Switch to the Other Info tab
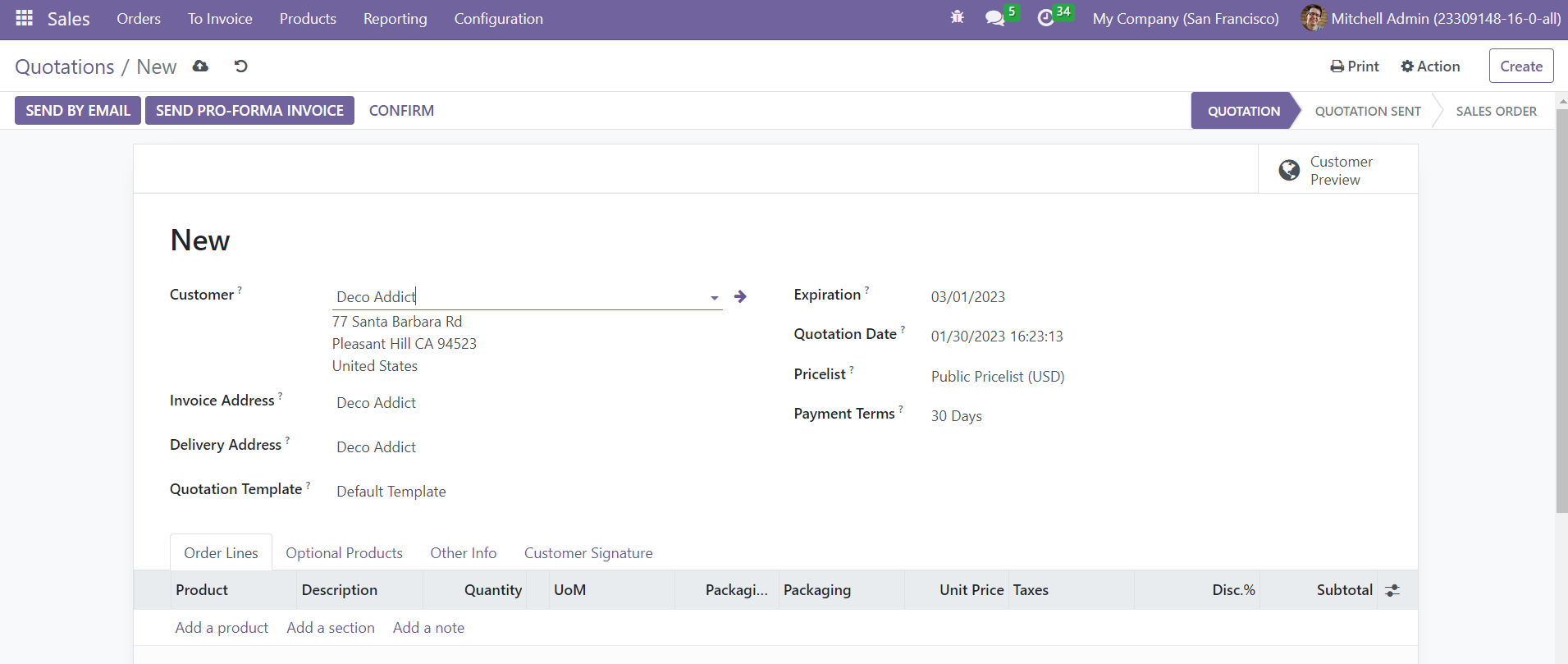The height and width of the screenshot is (664, 1568). click(x=464, y=553)
